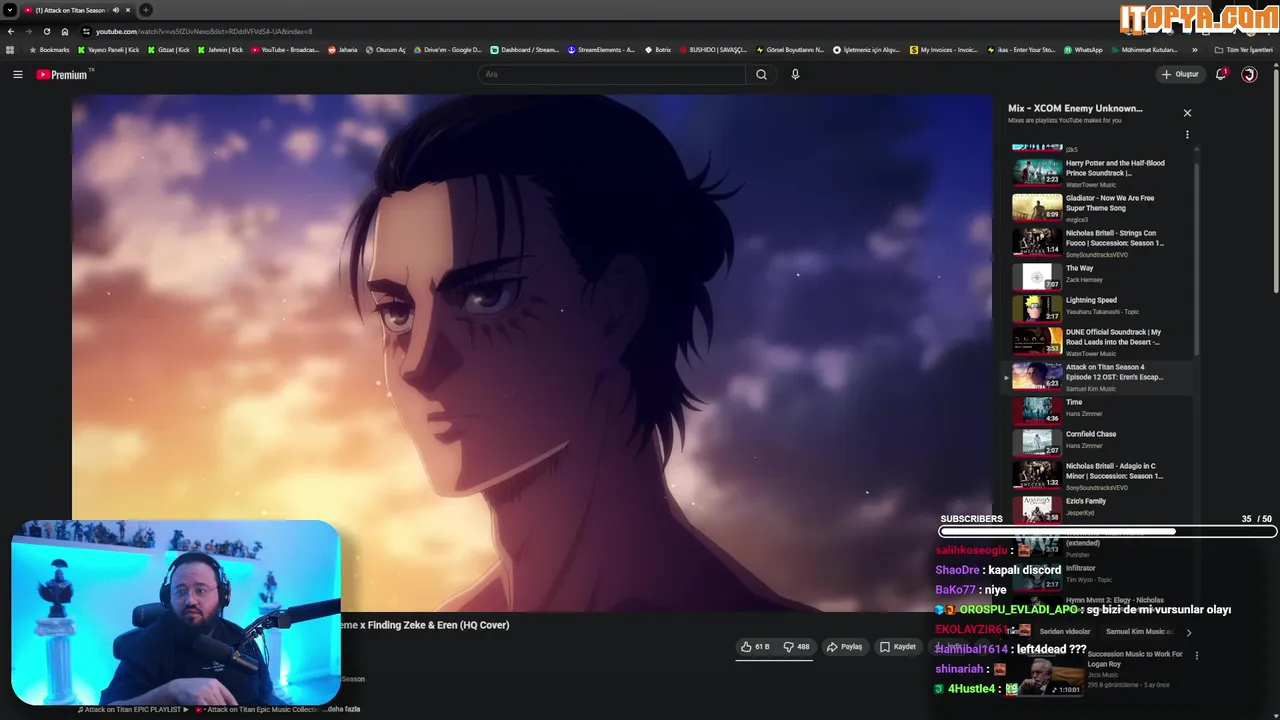Go forward with the browser forward arrow
This screenshot has height=720, width=1280.
click(28, 31)
